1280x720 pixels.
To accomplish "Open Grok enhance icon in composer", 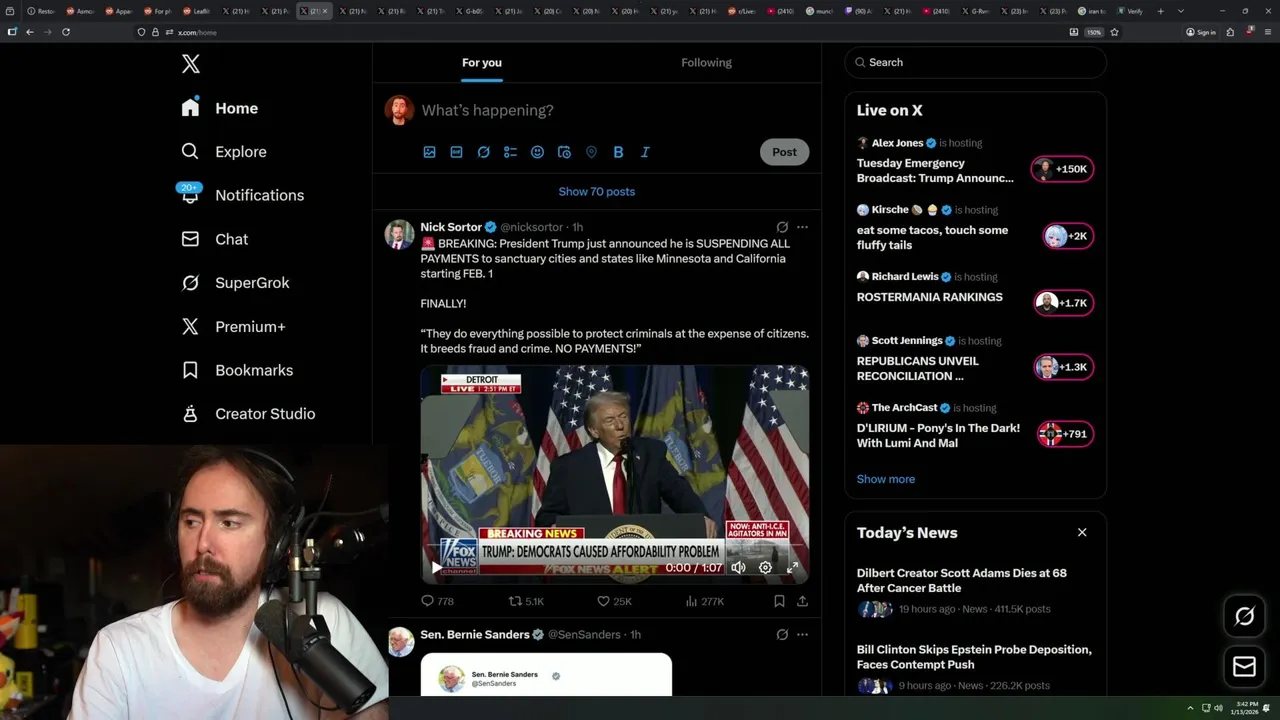I will coord(483,152).
